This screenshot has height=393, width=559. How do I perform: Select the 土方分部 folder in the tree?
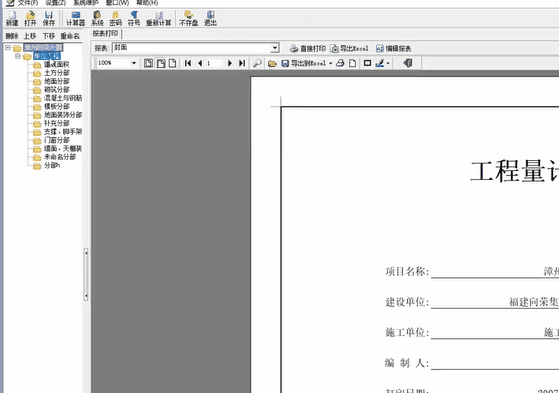(x=56, y=73)
